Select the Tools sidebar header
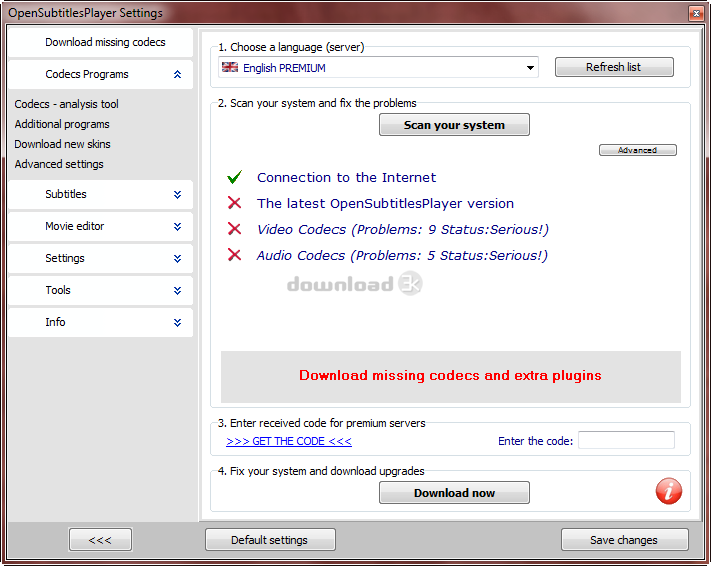The height and width of the screenshot is (566, 711). click(x=101, y=290)
